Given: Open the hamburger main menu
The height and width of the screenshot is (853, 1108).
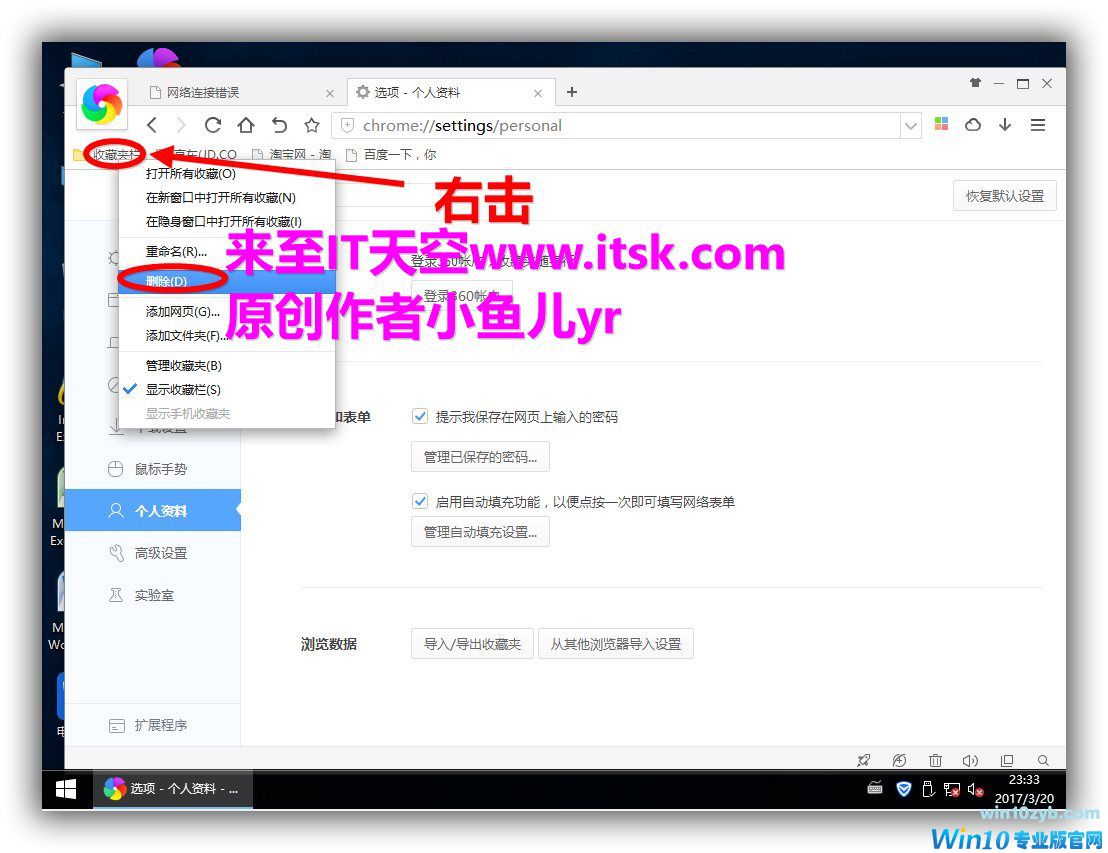Looking at the screenshot, I should click(1038, 125).
